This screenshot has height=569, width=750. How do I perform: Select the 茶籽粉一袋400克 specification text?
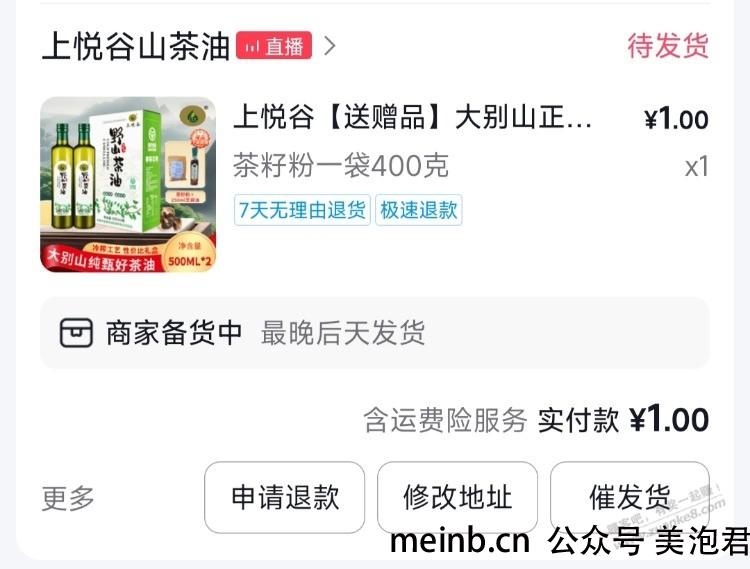[x=341, y=166]
